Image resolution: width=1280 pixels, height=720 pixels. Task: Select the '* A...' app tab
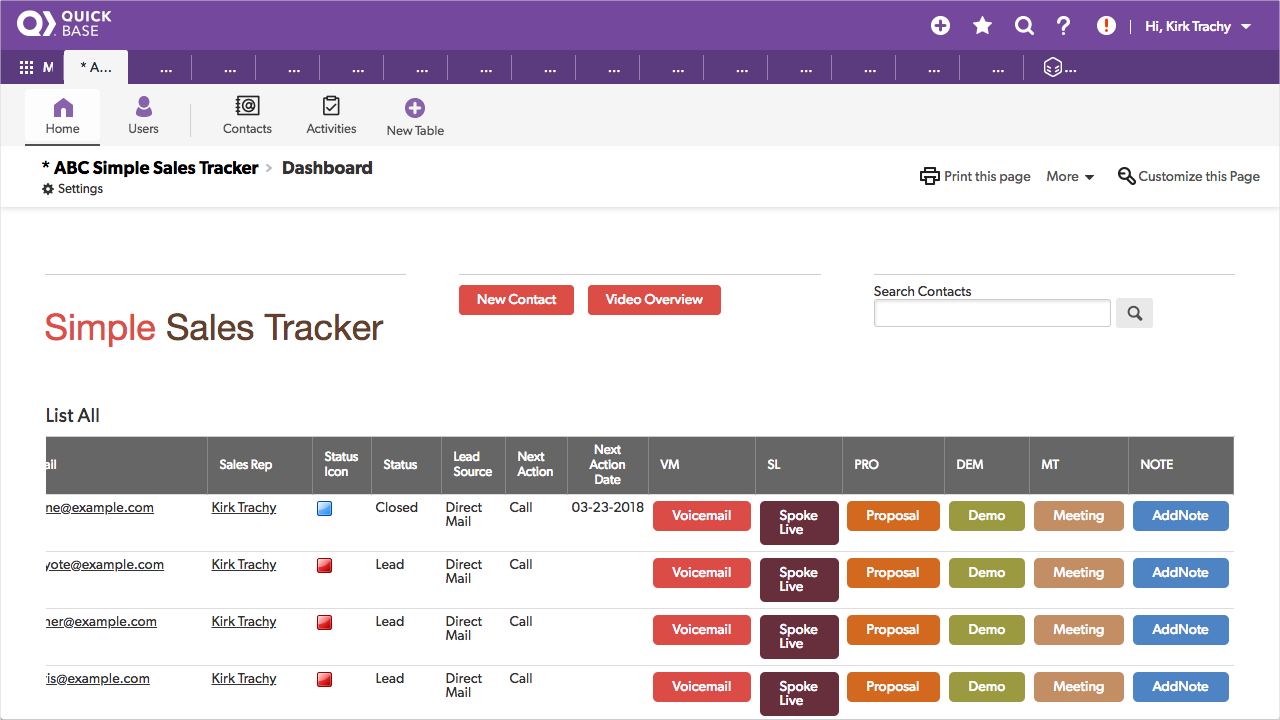point(96,67)
